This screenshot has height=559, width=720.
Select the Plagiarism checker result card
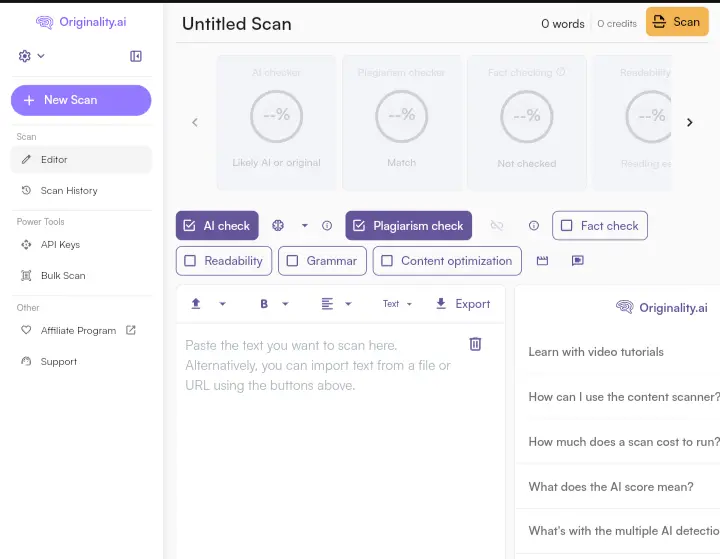tap(401, 122)
